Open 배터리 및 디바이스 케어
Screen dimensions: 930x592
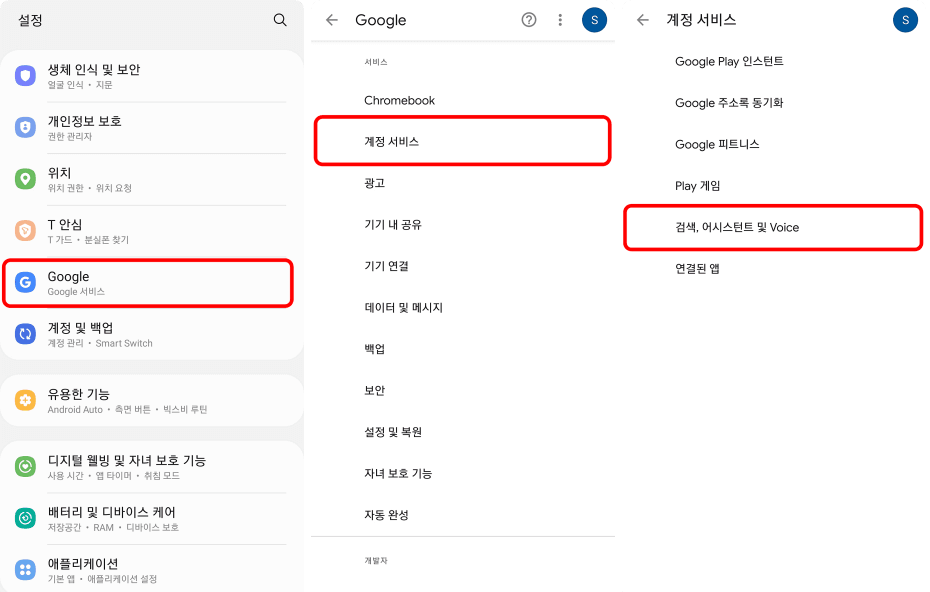[x=152, y=518]
